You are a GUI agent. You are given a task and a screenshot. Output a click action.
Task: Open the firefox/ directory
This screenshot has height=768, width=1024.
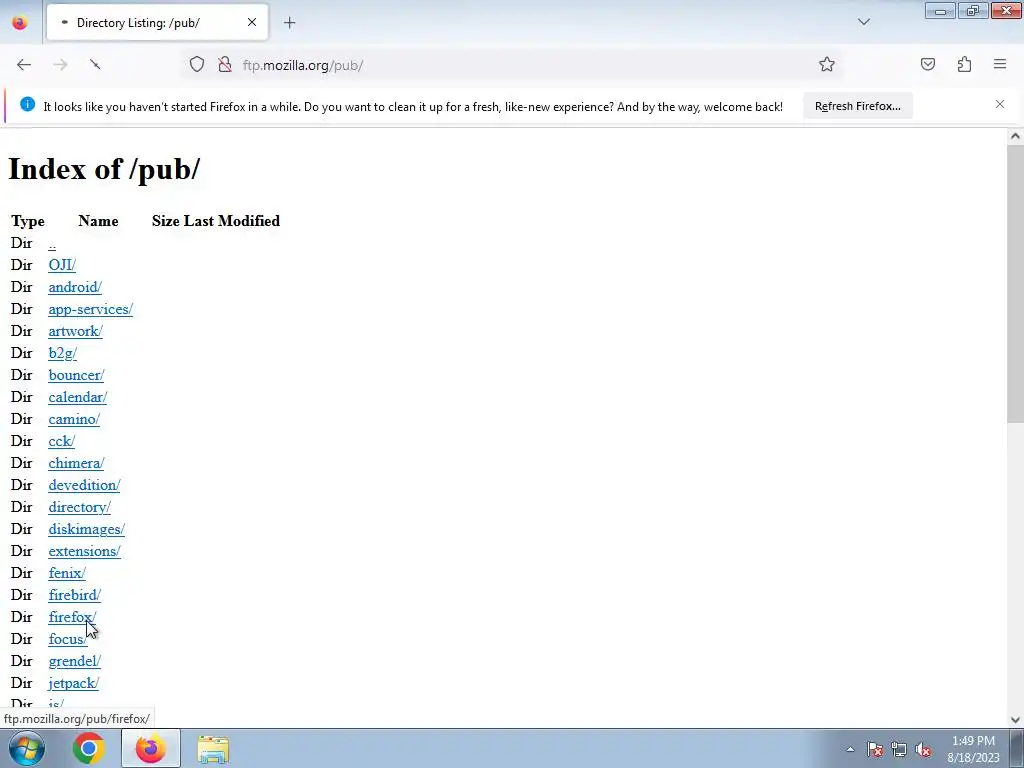pos(72,617)
